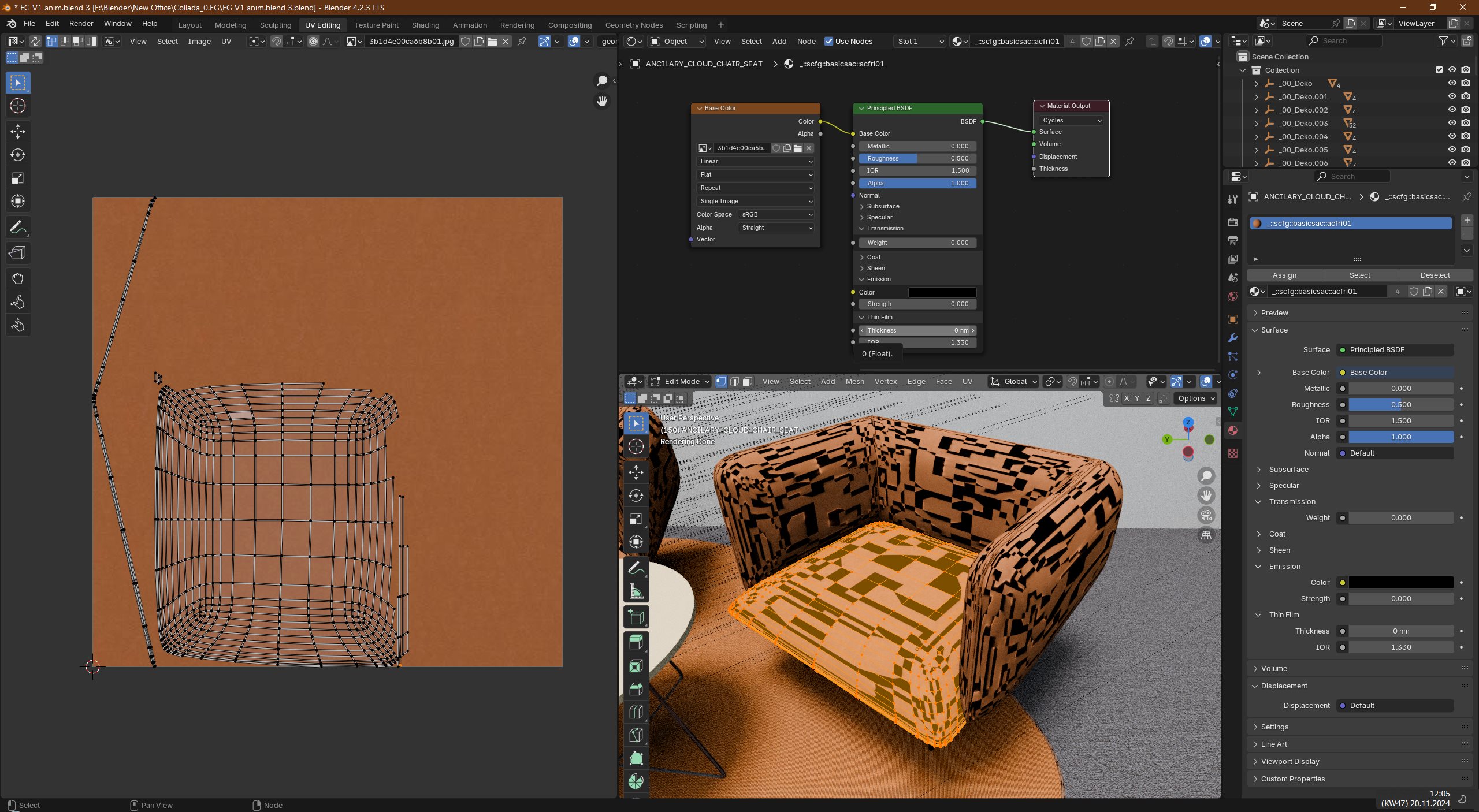Viewport: 1479px width, 812px height.
Task: Disable render for _00_Deko.004 camera icon
Action: tap(1466, 136)
